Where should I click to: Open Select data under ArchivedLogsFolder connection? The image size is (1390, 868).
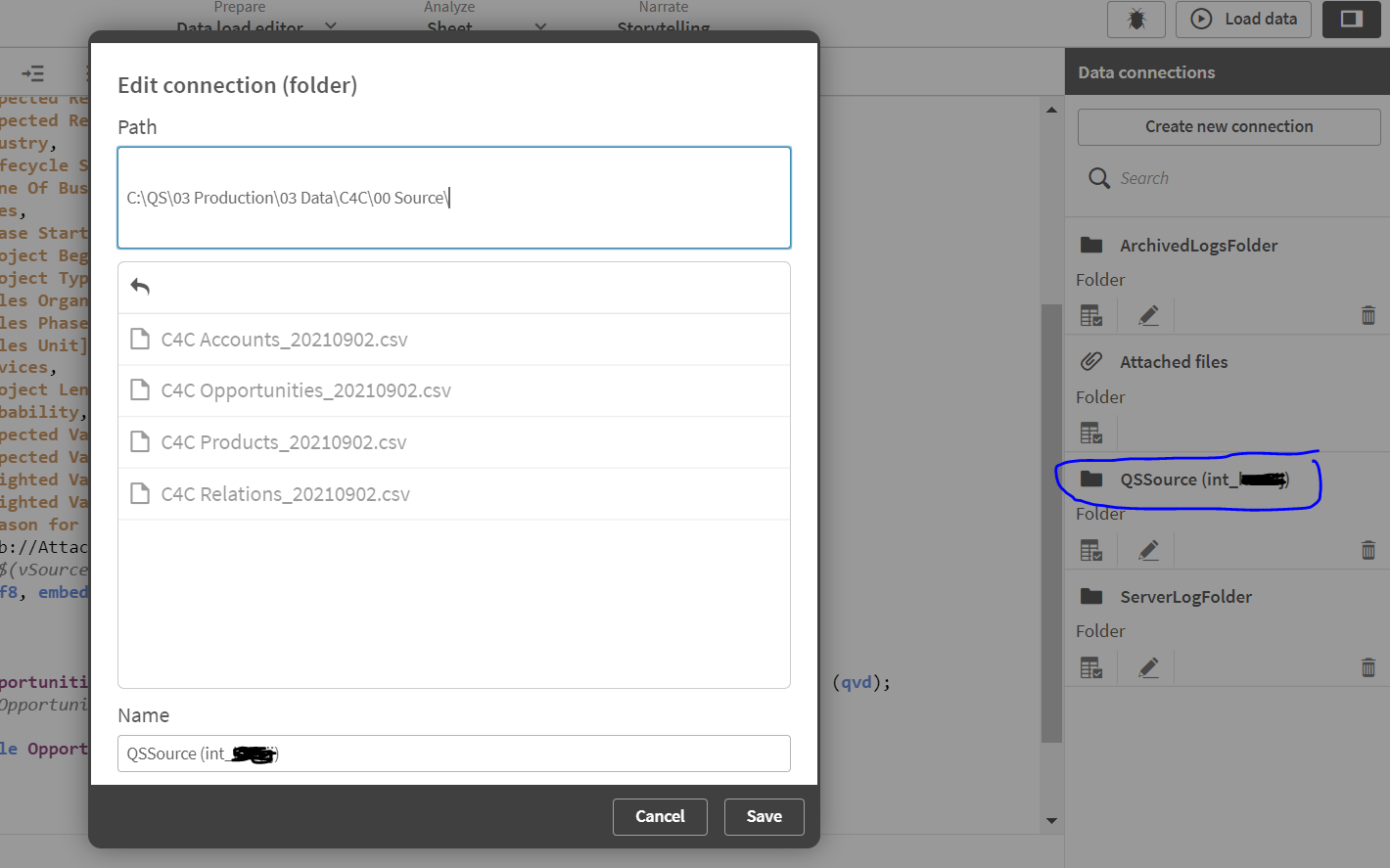(x=1090, y=314)
